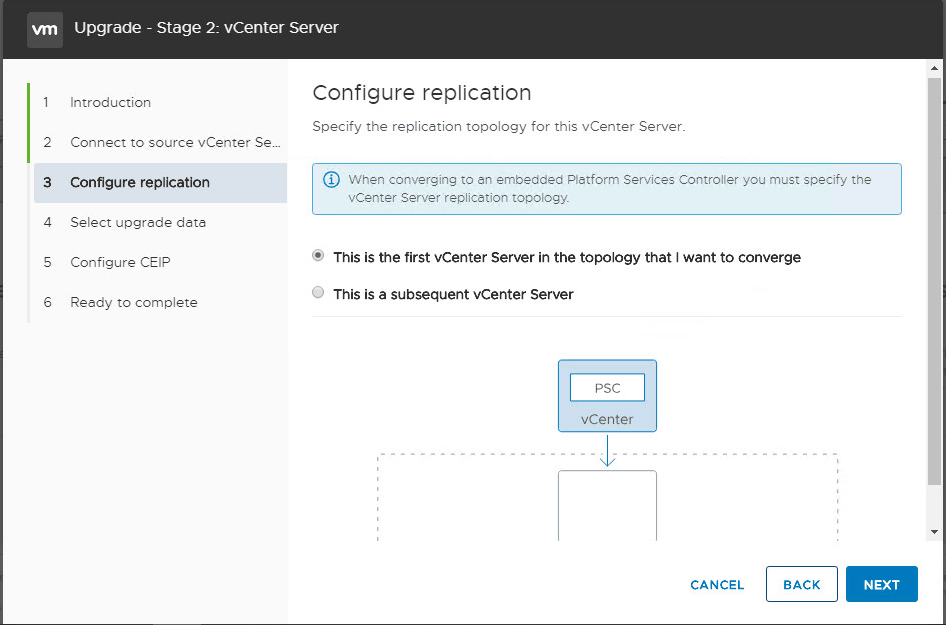Click the downward arrow connector in the diagram
Screen dimensions: 946x625
click(607, 450)
